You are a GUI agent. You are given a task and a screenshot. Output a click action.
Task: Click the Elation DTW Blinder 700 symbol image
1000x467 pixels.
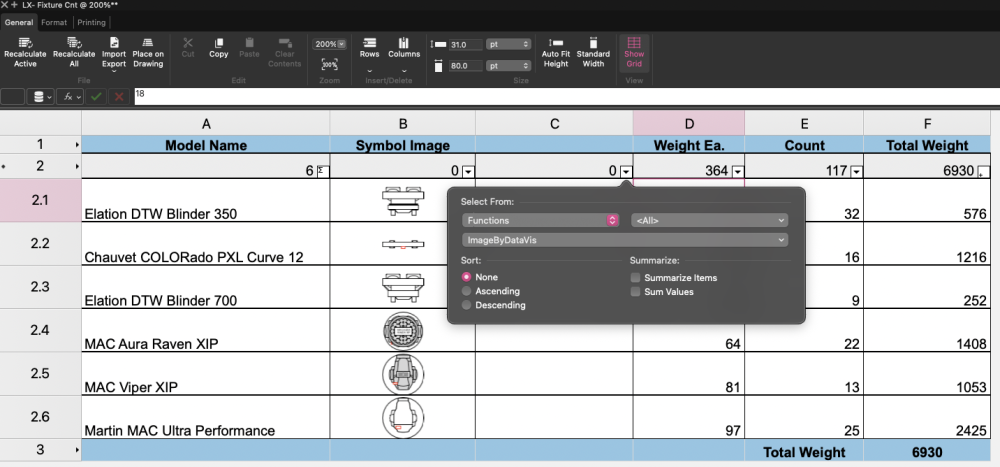coord(402,288)
